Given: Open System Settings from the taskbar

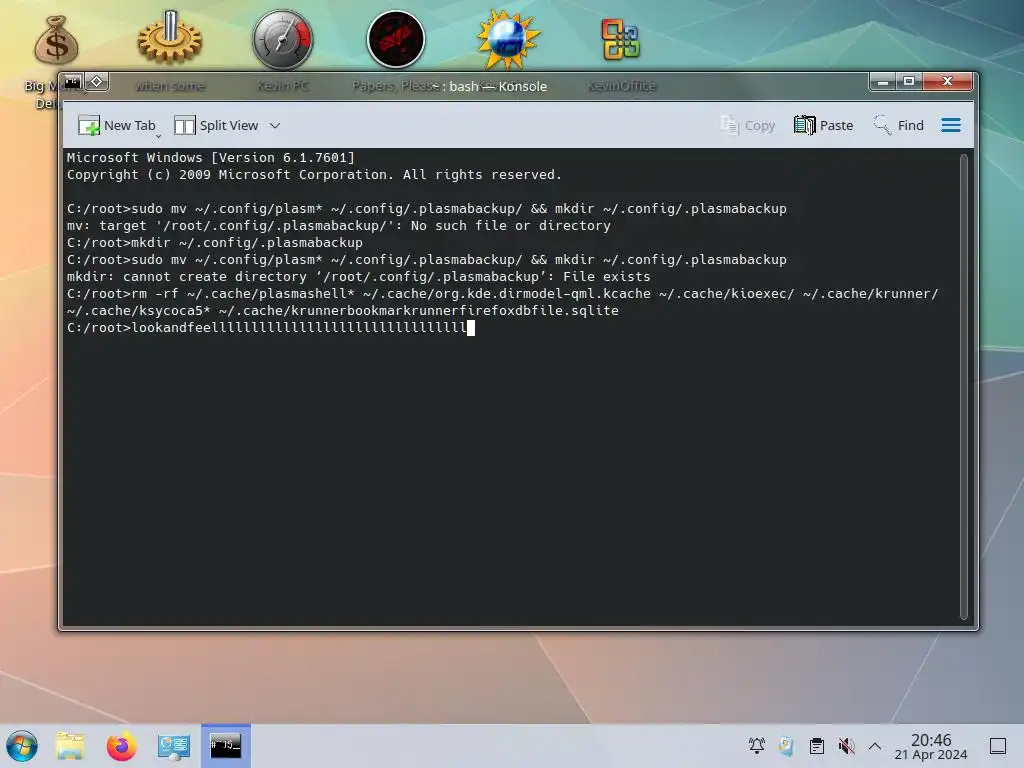Looking at the screenshot, I should click(174, 746).
